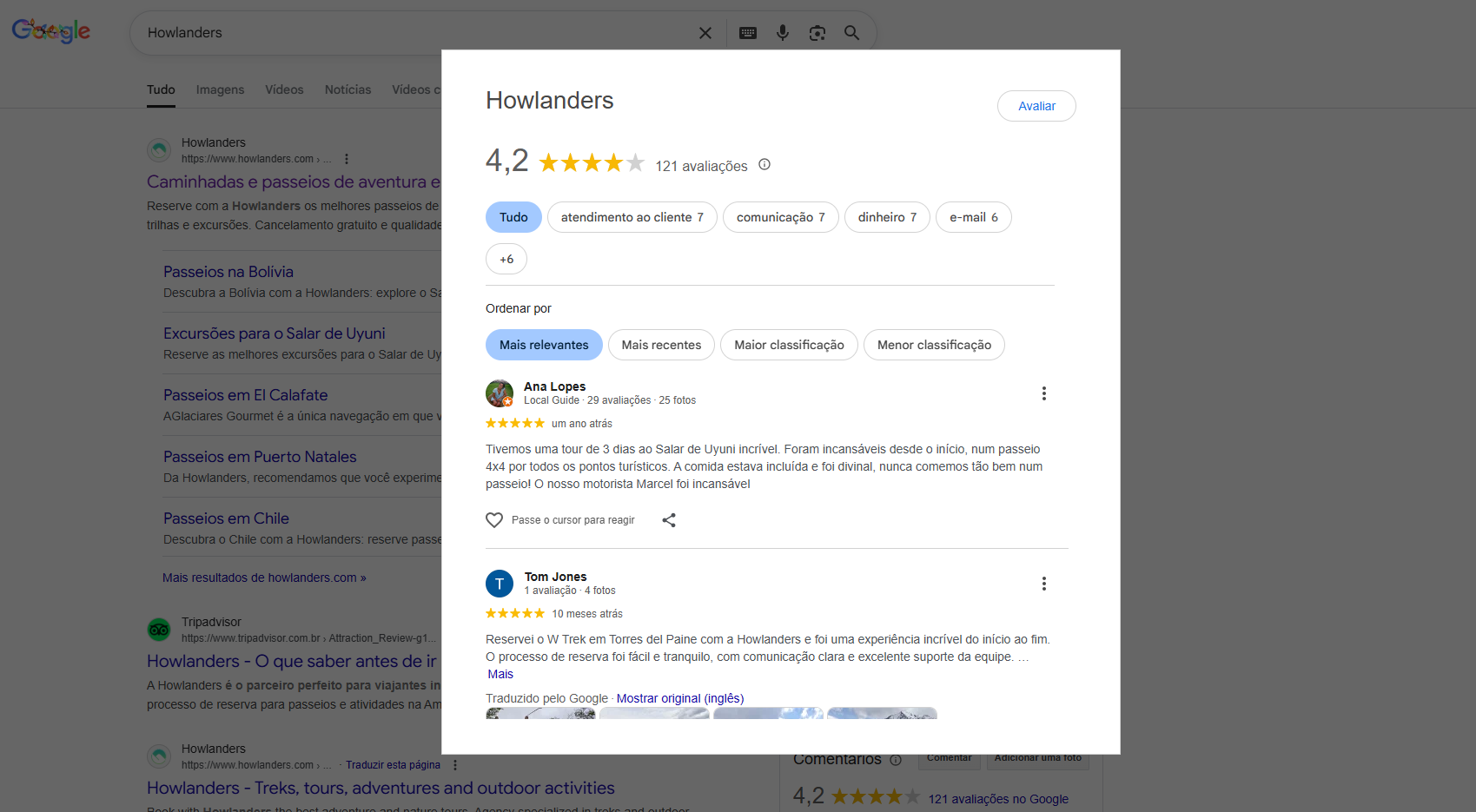The height and width of the screenshot is (812, 1476).
Task: Expand the +6 more topic filters
Action: (x=506, y=259)
